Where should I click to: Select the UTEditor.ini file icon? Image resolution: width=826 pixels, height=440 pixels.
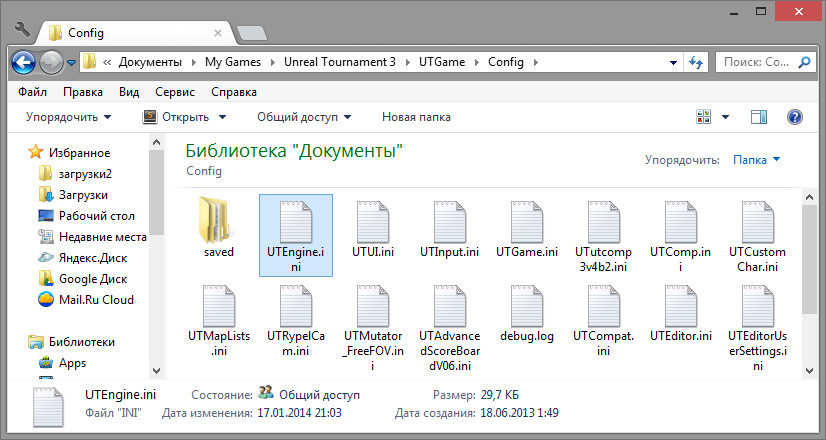click(x=681, y=306)
